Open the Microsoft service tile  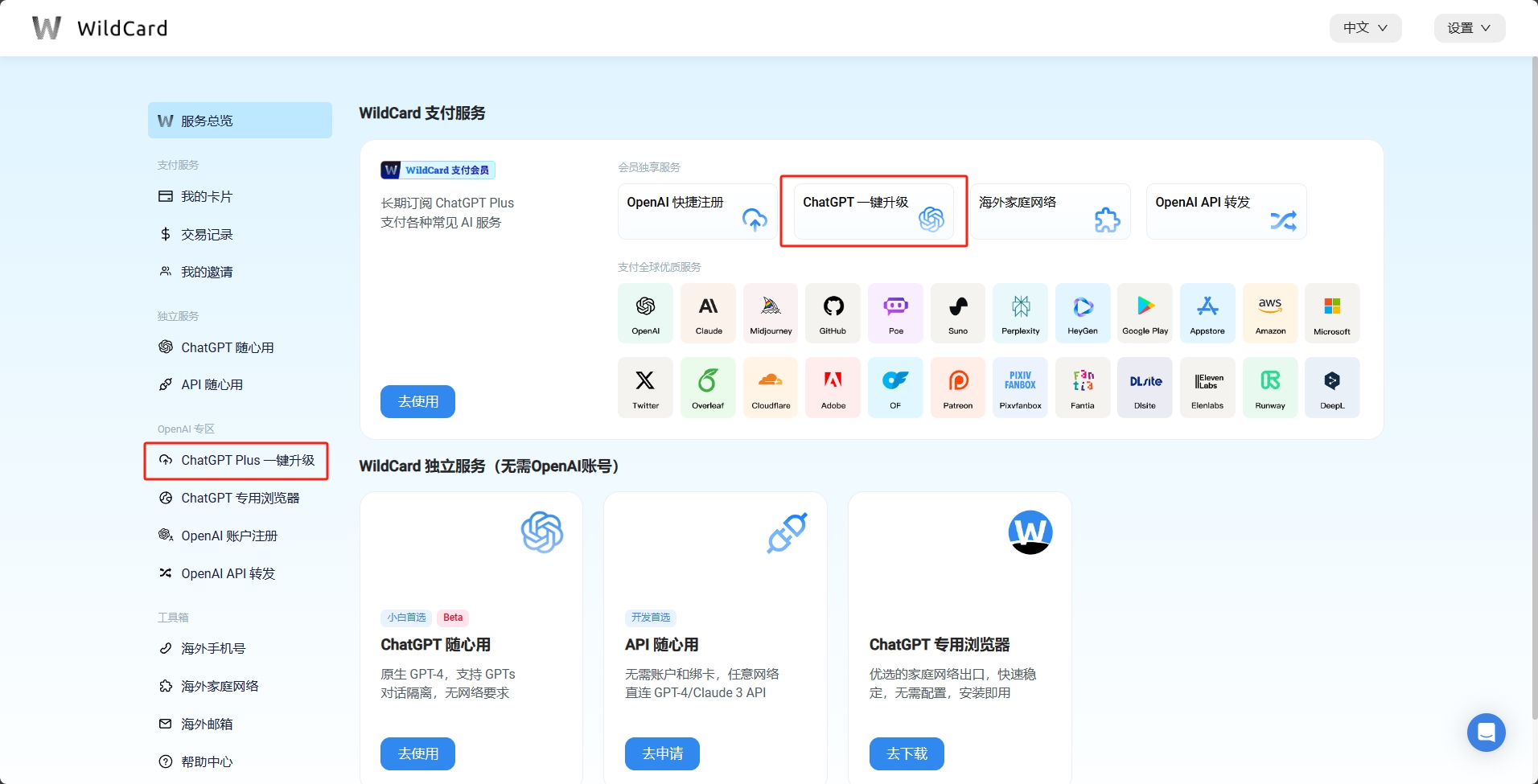click(1332, 313)
